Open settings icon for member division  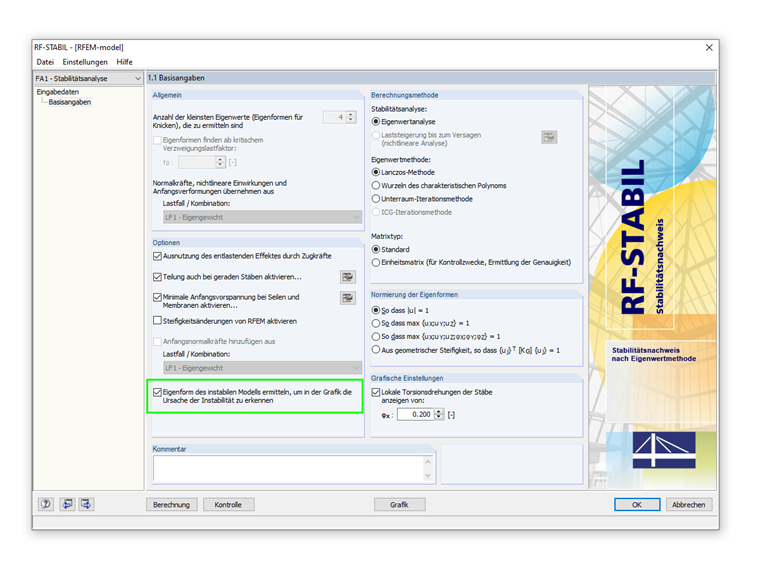pyautogui.click(x=348, y=277)
